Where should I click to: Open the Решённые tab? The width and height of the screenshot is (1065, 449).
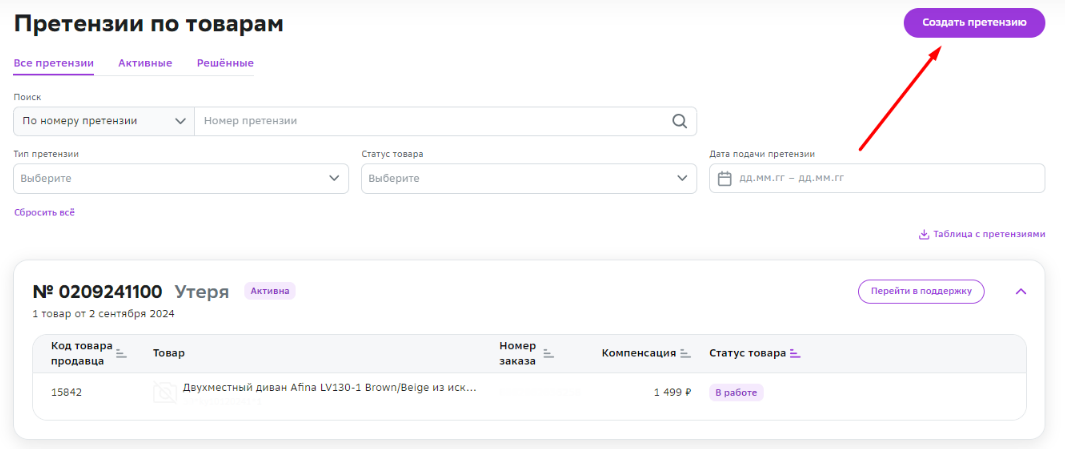(x=225, y=63)
